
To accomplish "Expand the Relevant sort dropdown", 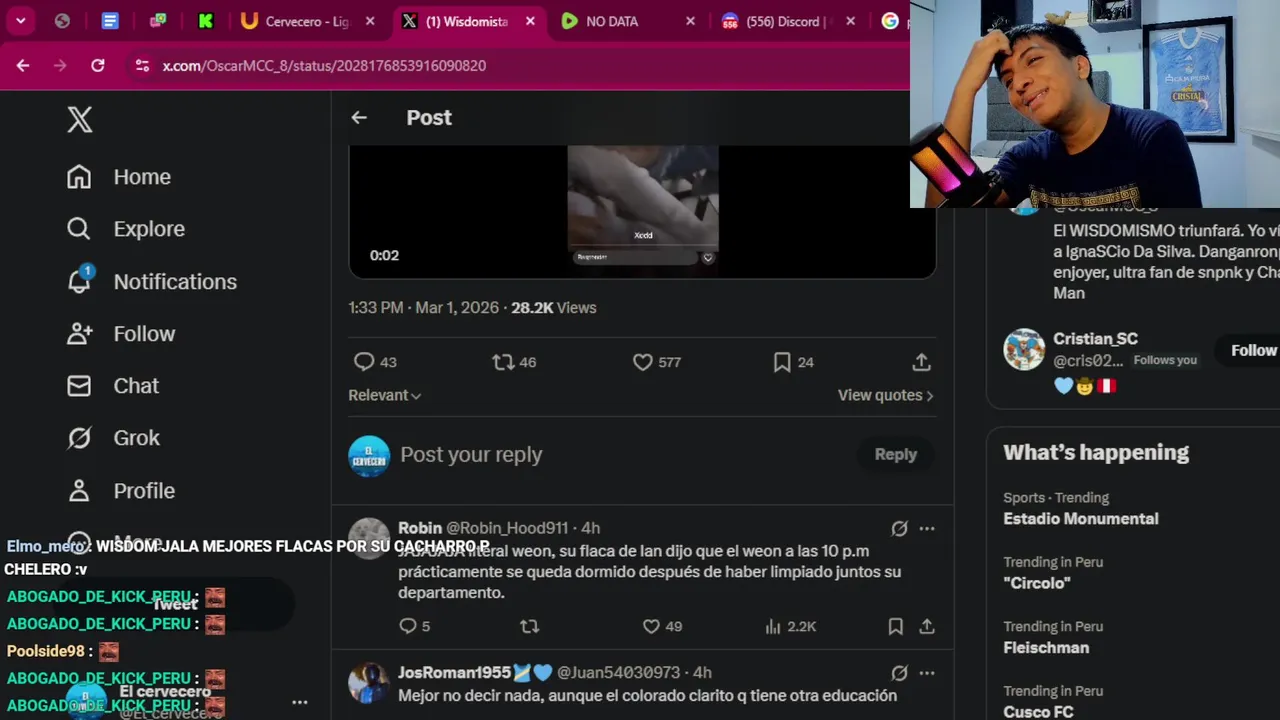I will pyautogui.click(x=385, y=395).
